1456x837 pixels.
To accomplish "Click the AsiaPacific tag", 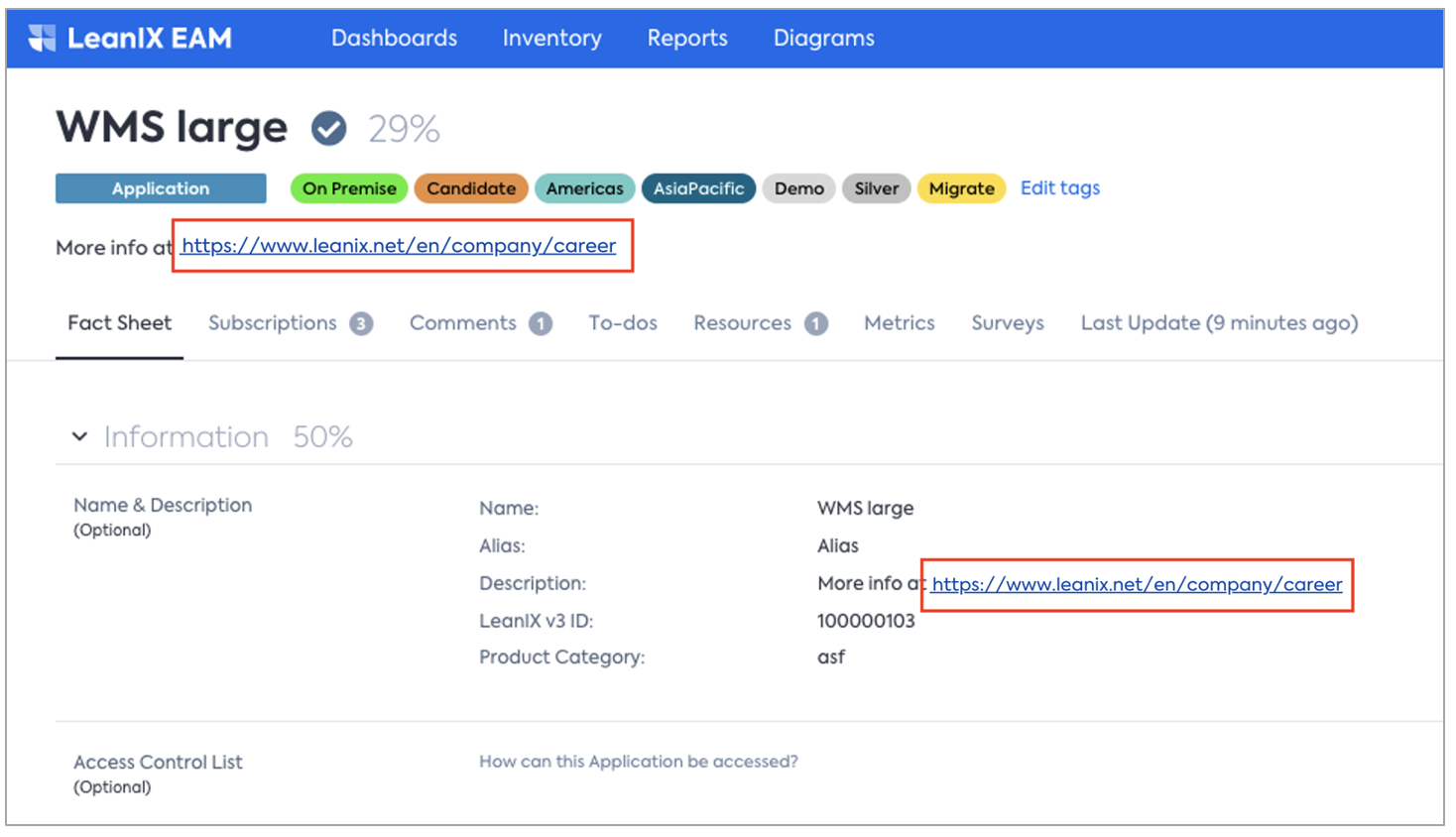I will [x=698, y=188].
